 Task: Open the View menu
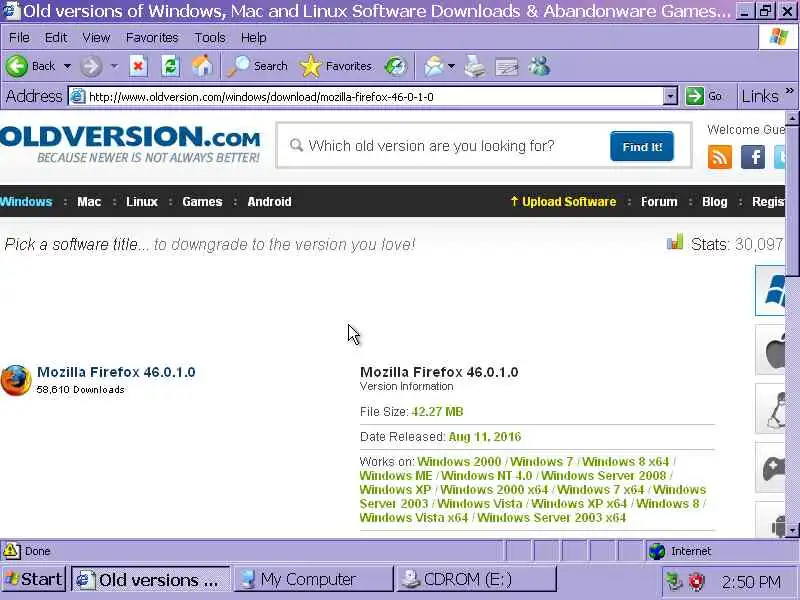[96, 38]
